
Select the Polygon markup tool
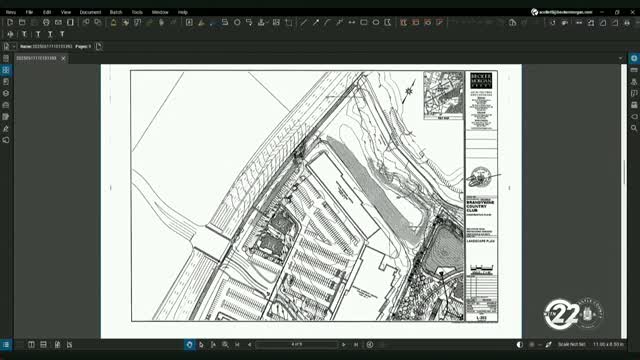(x=387, y=22)
